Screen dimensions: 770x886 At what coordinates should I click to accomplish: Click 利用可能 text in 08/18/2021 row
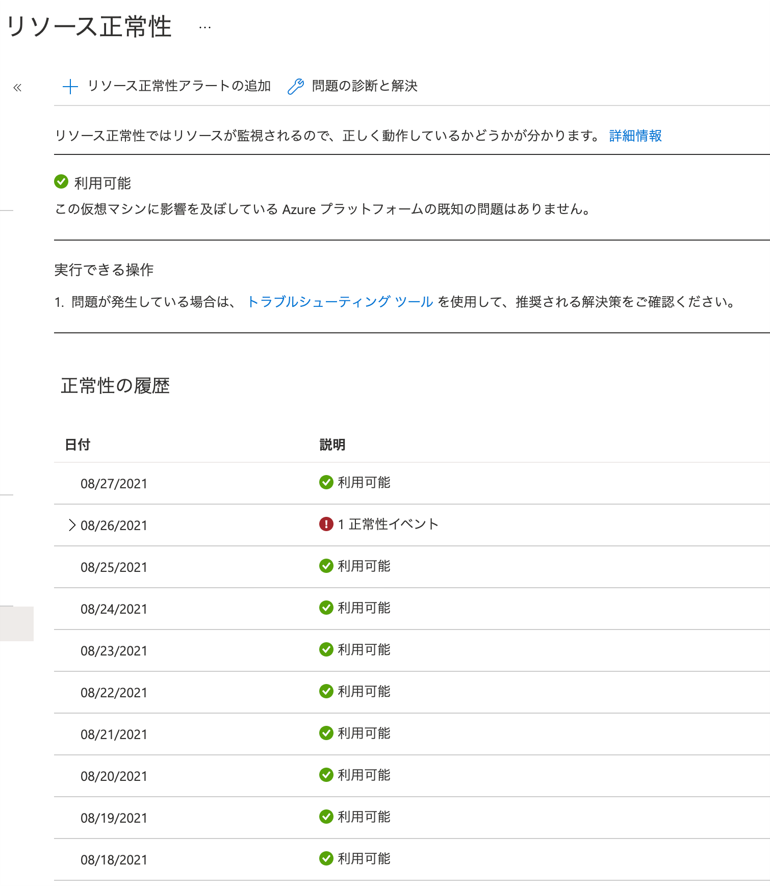point(364,859)
